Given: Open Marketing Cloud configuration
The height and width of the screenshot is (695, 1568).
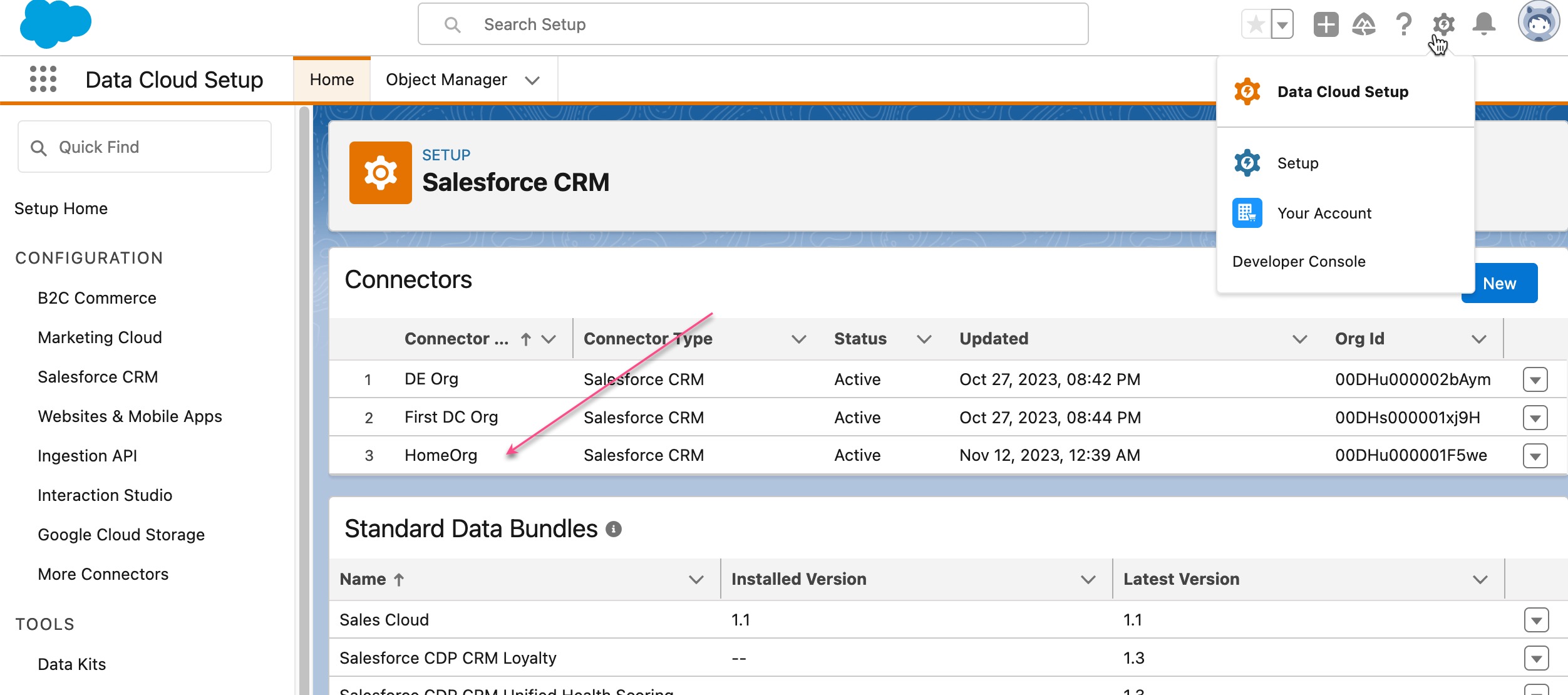Looking at the screenshot, I should (x=100, y=337).
